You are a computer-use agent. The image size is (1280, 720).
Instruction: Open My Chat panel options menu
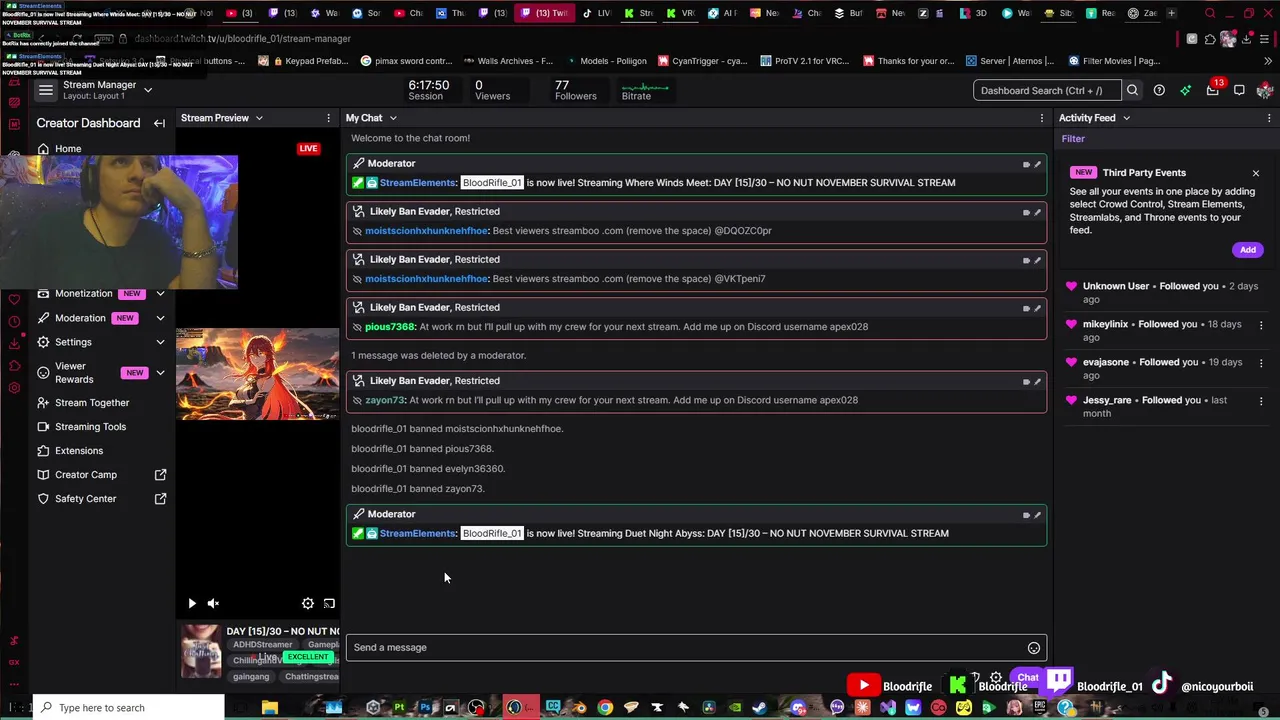(x=1042, y=118)
